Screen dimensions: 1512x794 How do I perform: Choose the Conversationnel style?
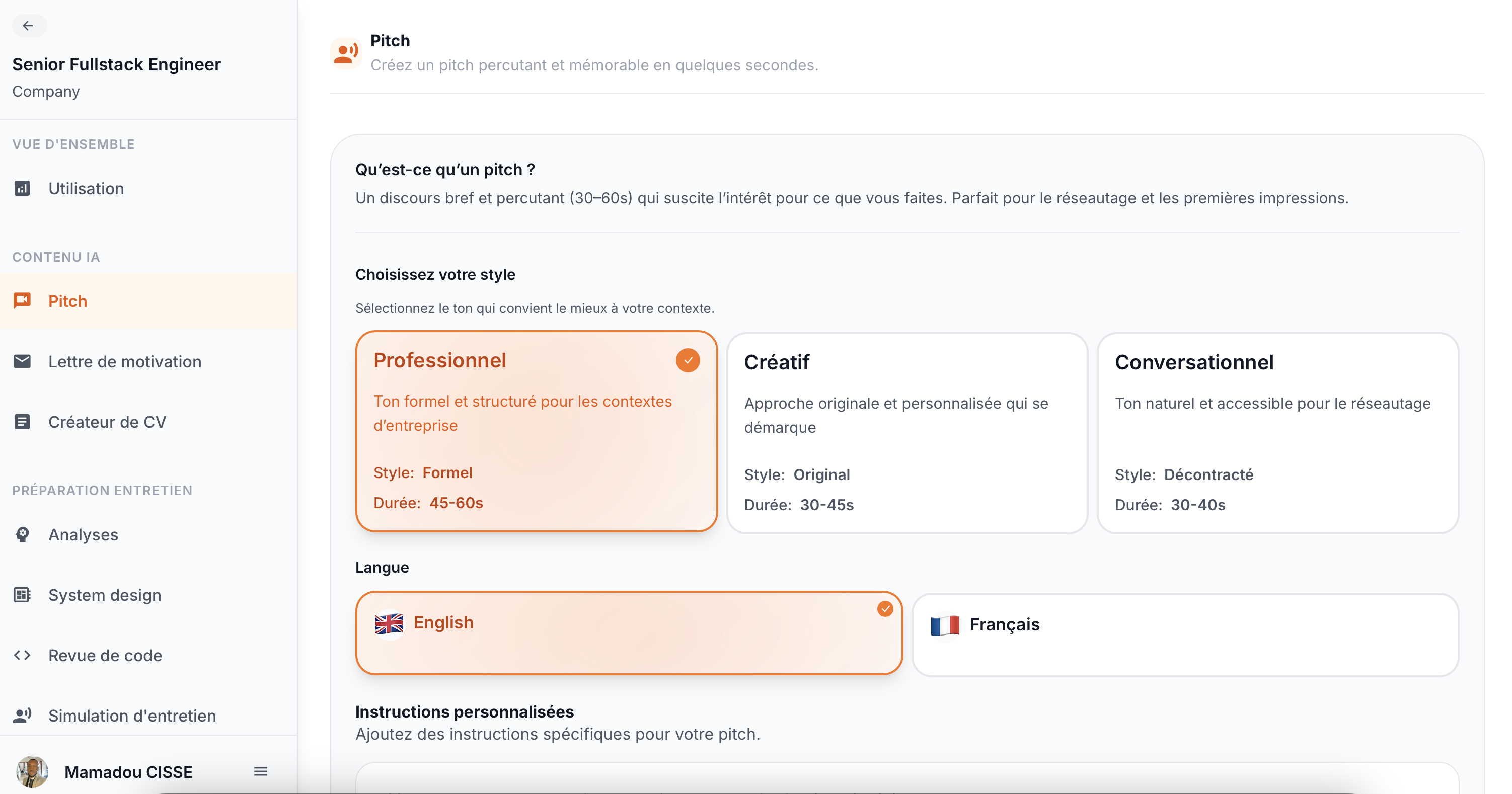(x=1277, y=433)
